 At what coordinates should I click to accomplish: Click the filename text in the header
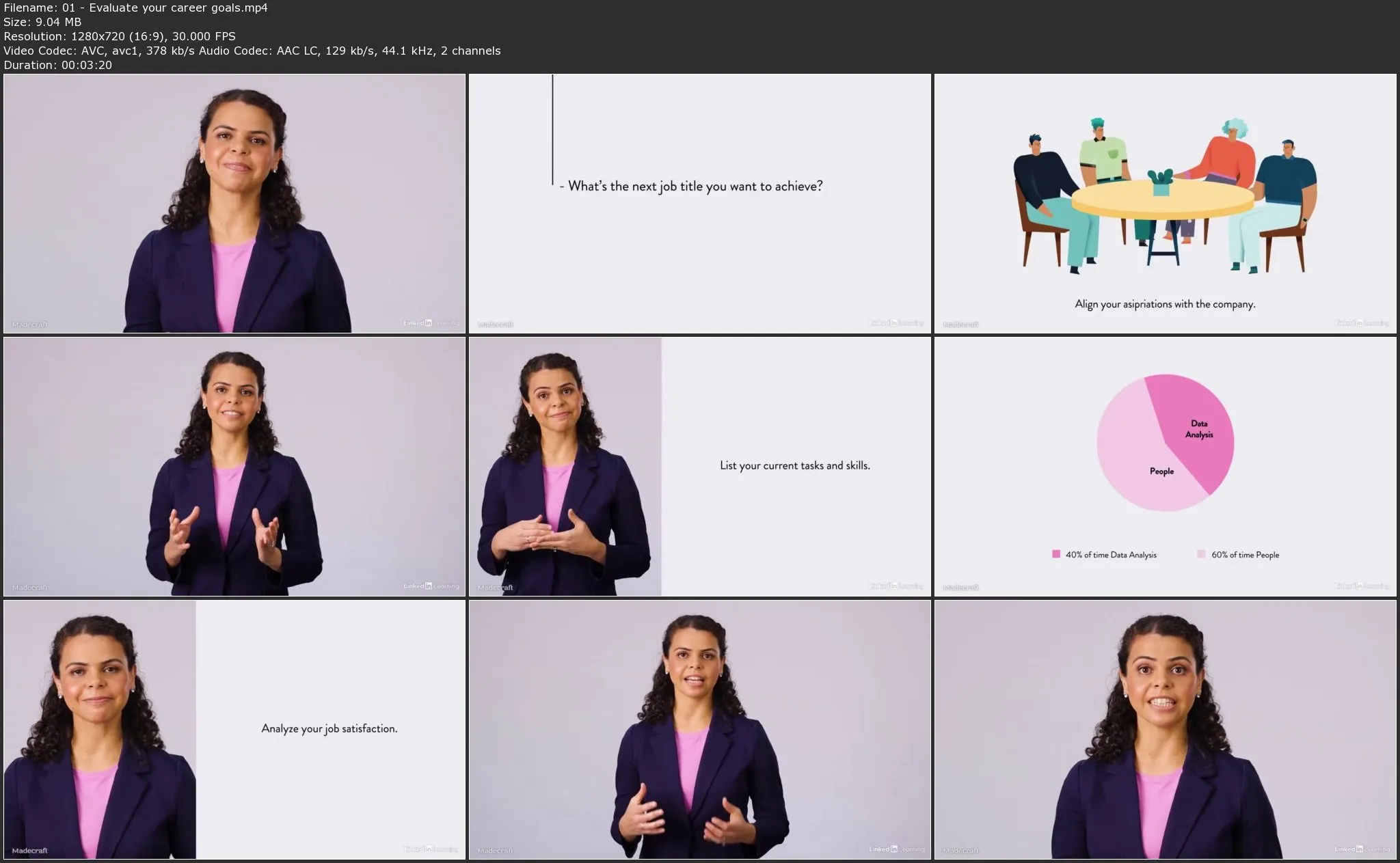[x=135, y=8]
